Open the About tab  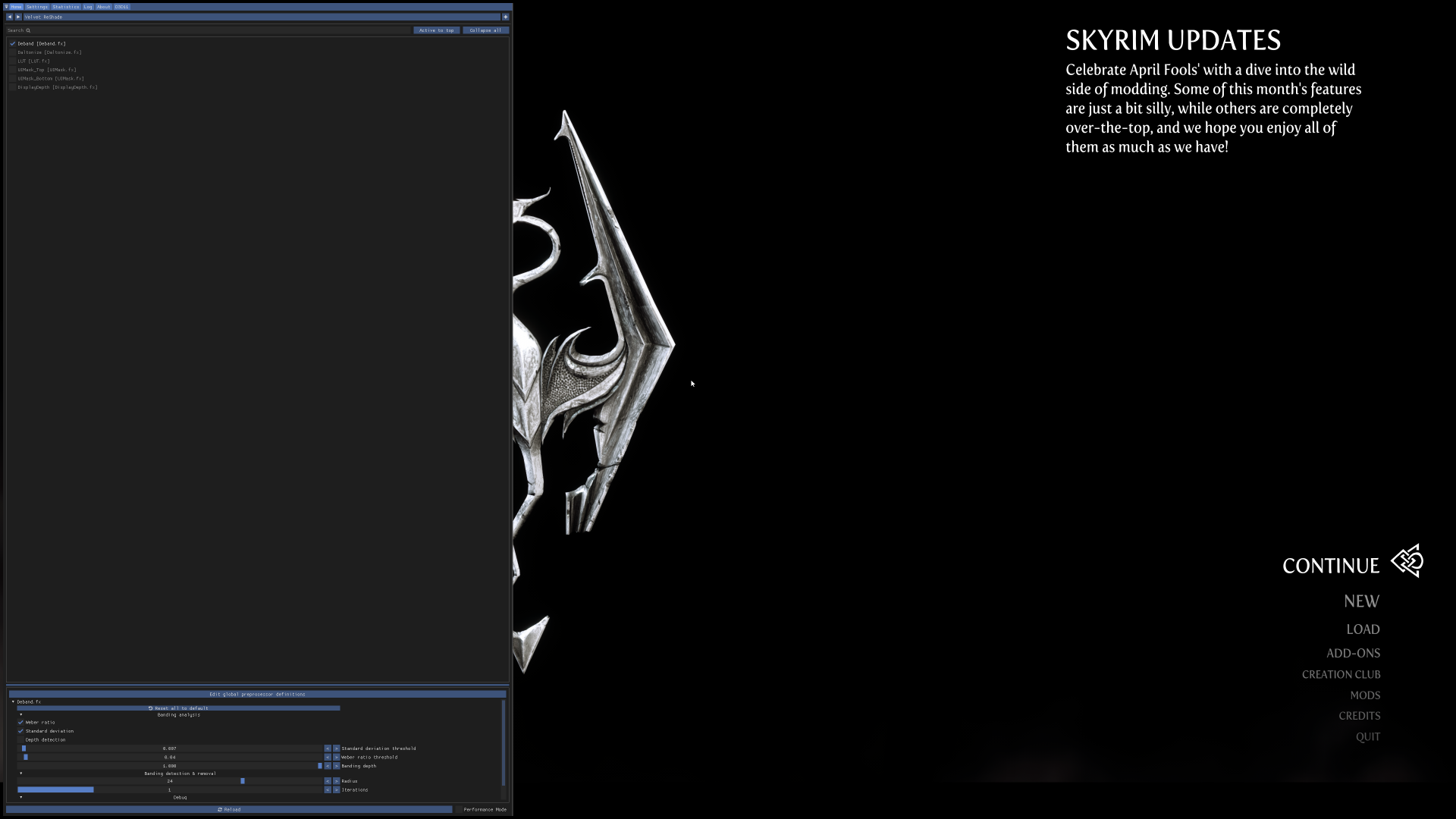click(104, 7)
